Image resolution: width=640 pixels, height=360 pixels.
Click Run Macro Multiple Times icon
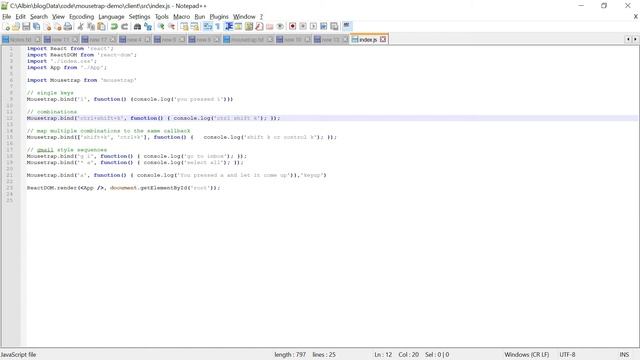tap(324, 27)
